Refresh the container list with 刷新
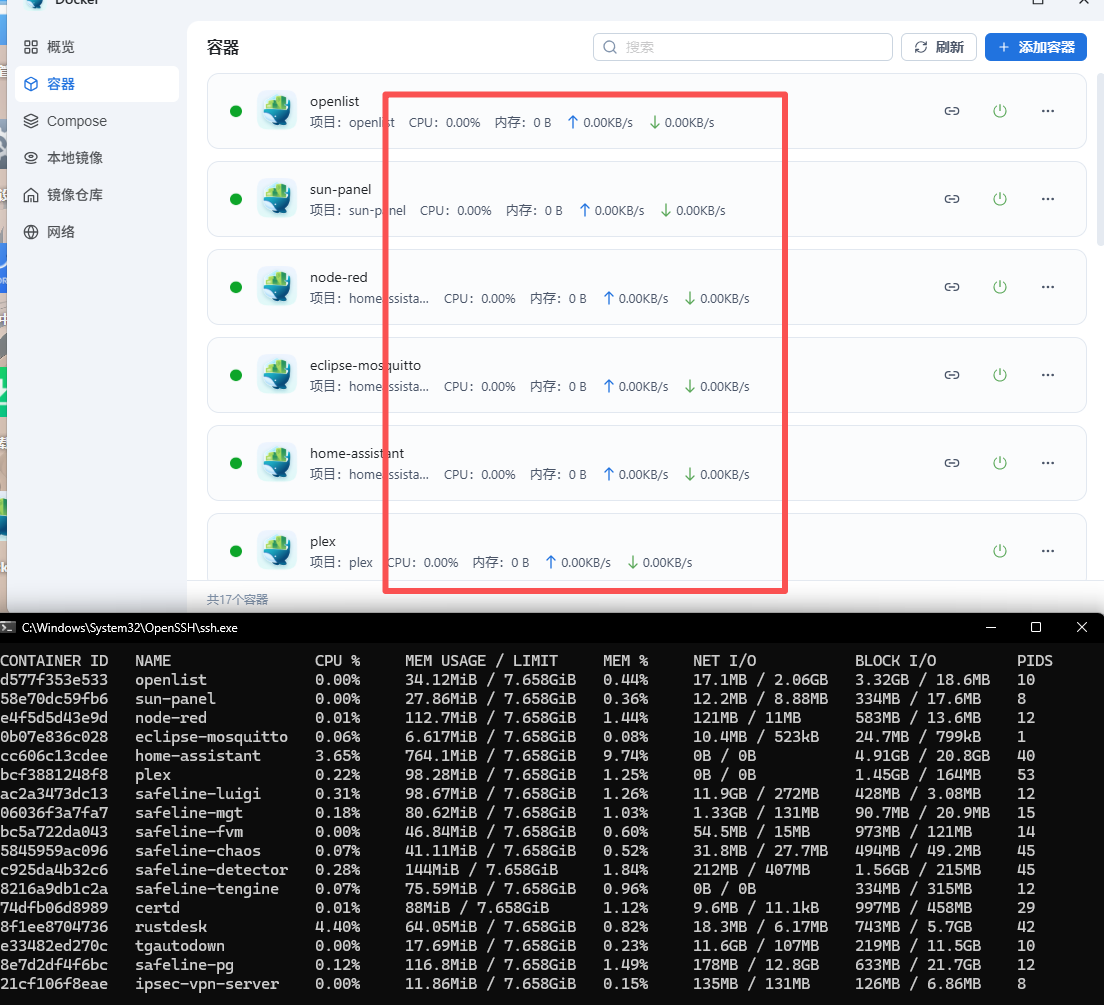This screenshot has height=1005, width=1104. pyautogui.click(x=939, y=47)
